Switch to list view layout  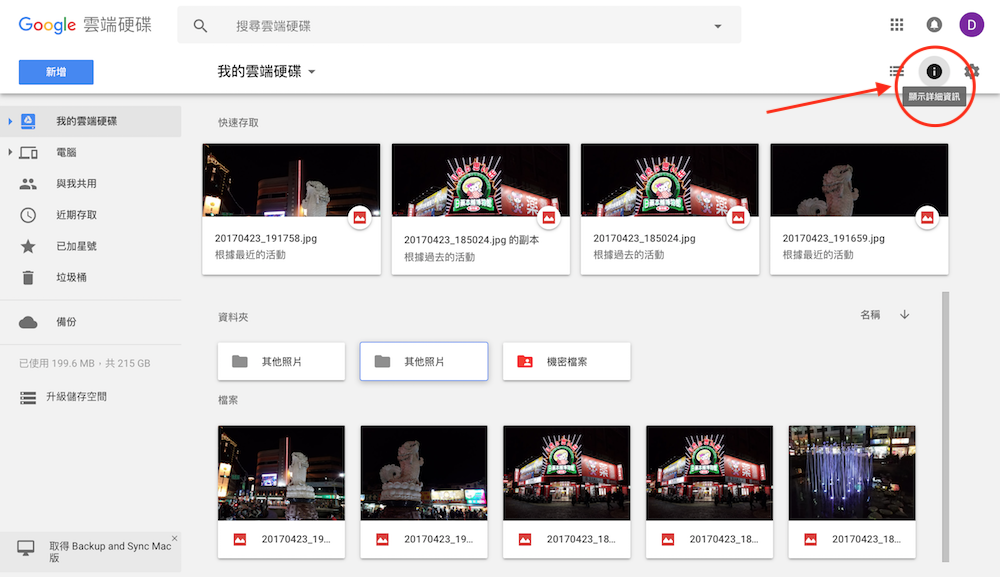point(897,71)
